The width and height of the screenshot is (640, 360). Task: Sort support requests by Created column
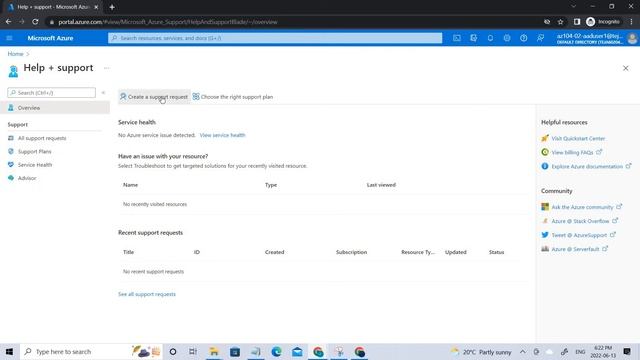tap(274, 252)
